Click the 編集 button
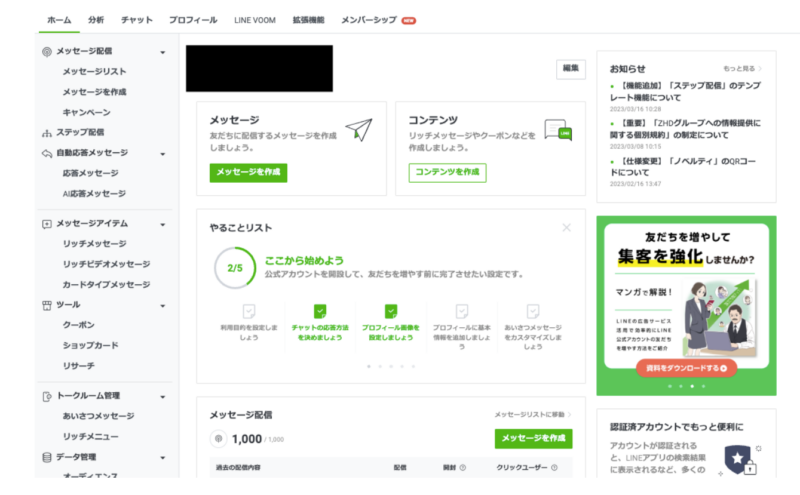800x495 pixels. [570, 68]
